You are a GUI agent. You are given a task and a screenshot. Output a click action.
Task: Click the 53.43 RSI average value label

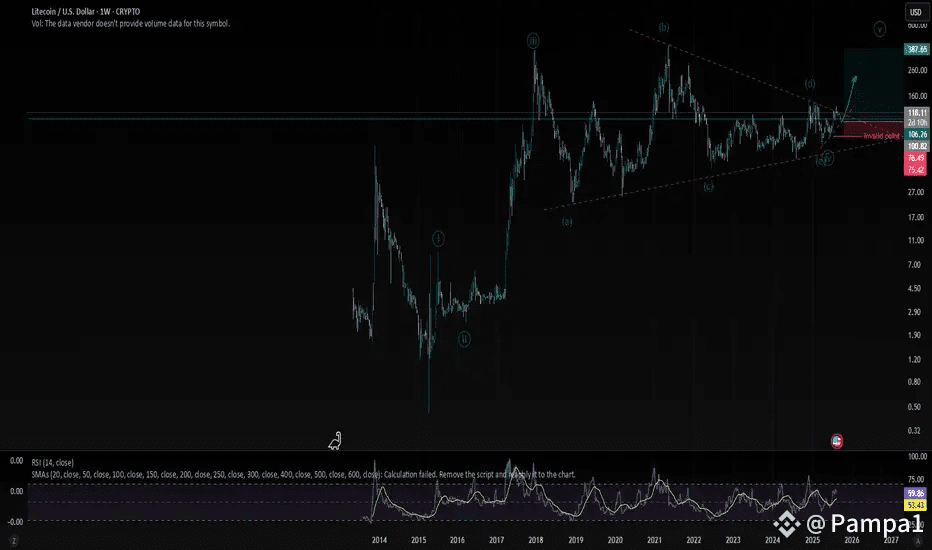[x=916, y=505]
